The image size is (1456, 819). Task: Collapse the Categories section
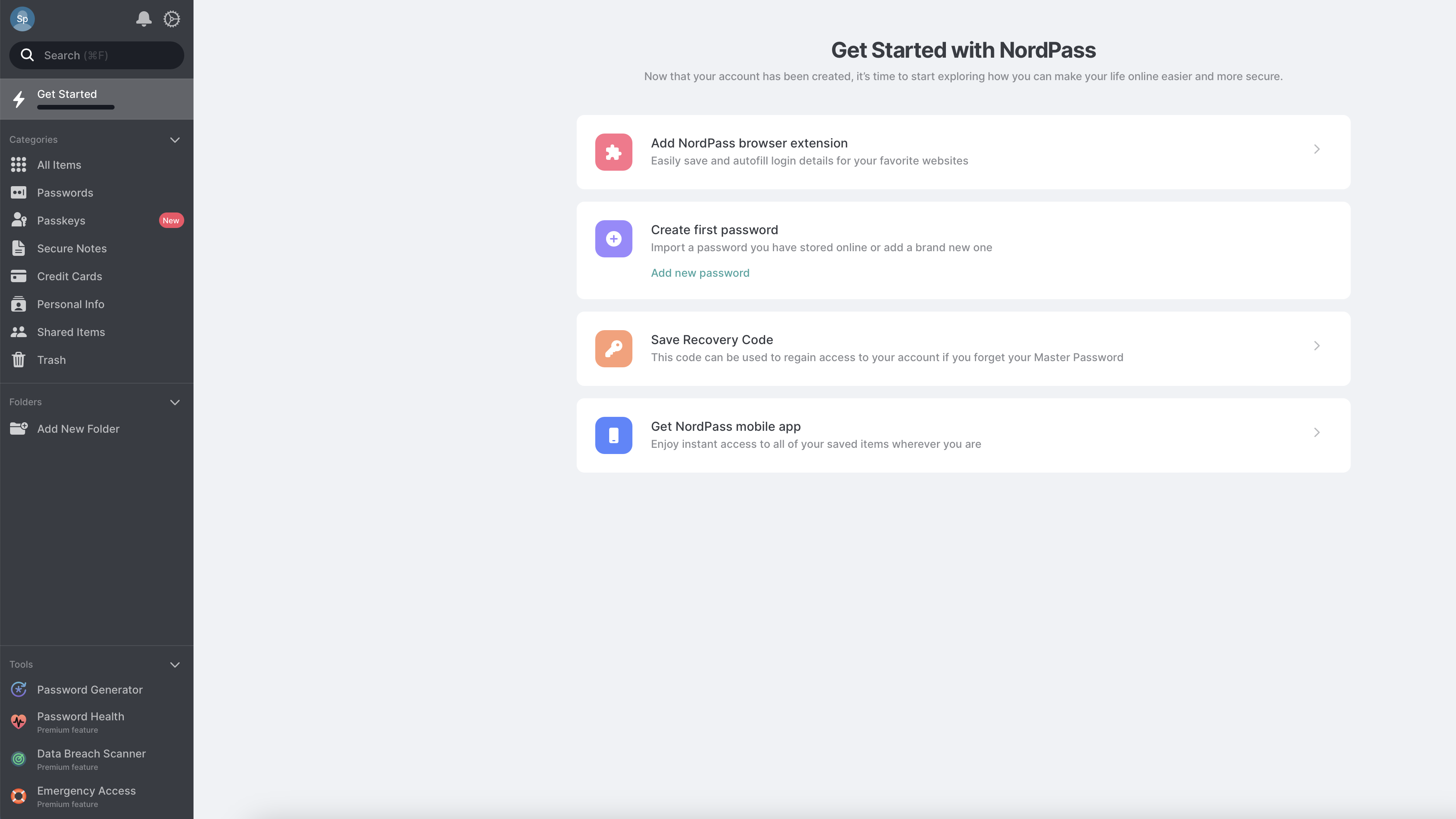(175, 140)
